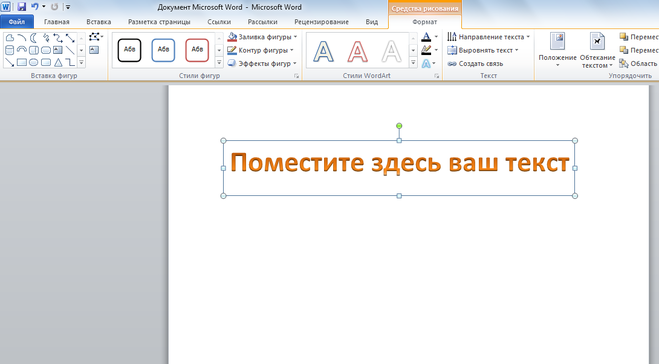Save the document from the quick access toolbar

click(x=21, y=7)
